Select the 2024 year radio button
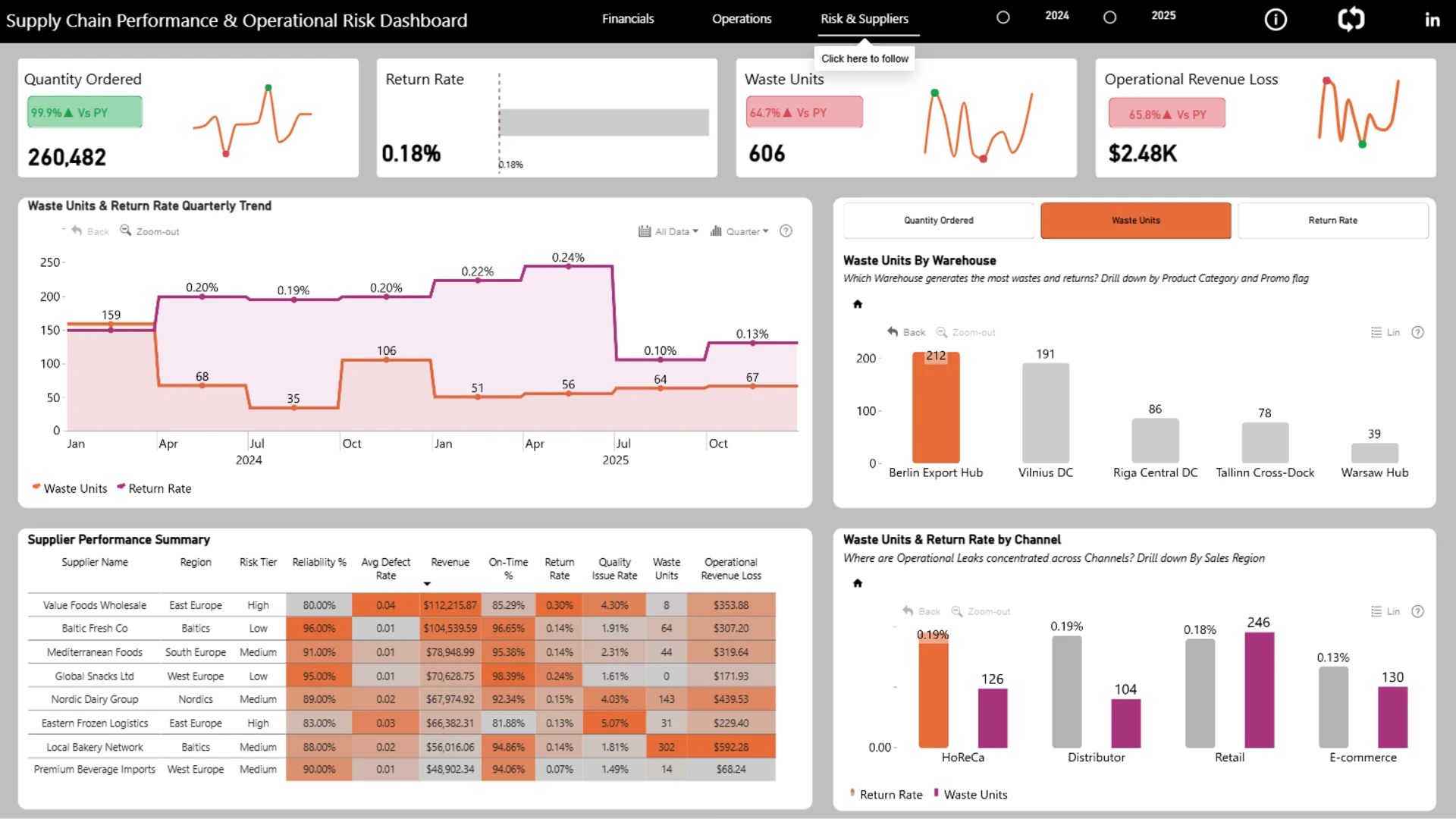The width and height of the screenshot is (1456, 819). pos(1003,17)
